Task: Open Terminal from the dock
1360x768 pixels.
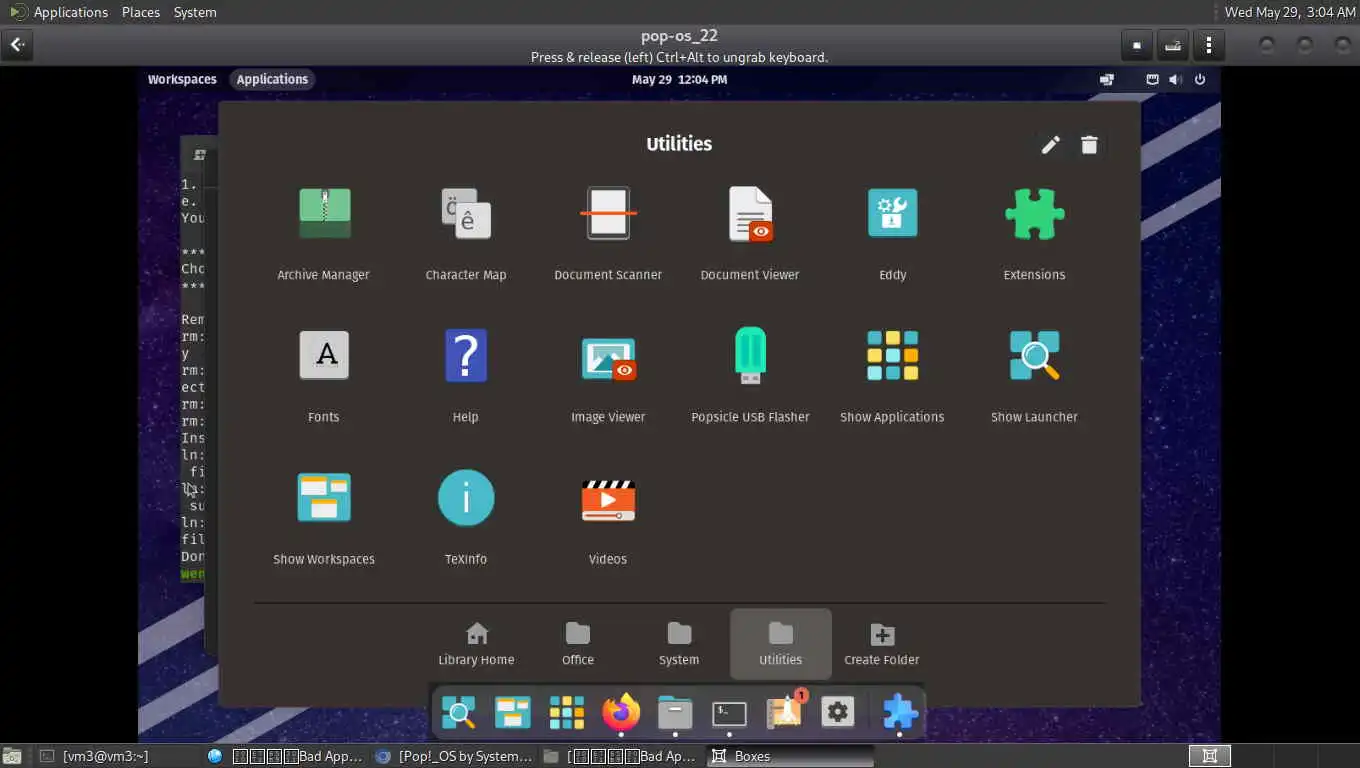Action: click(x=729, y=713)
